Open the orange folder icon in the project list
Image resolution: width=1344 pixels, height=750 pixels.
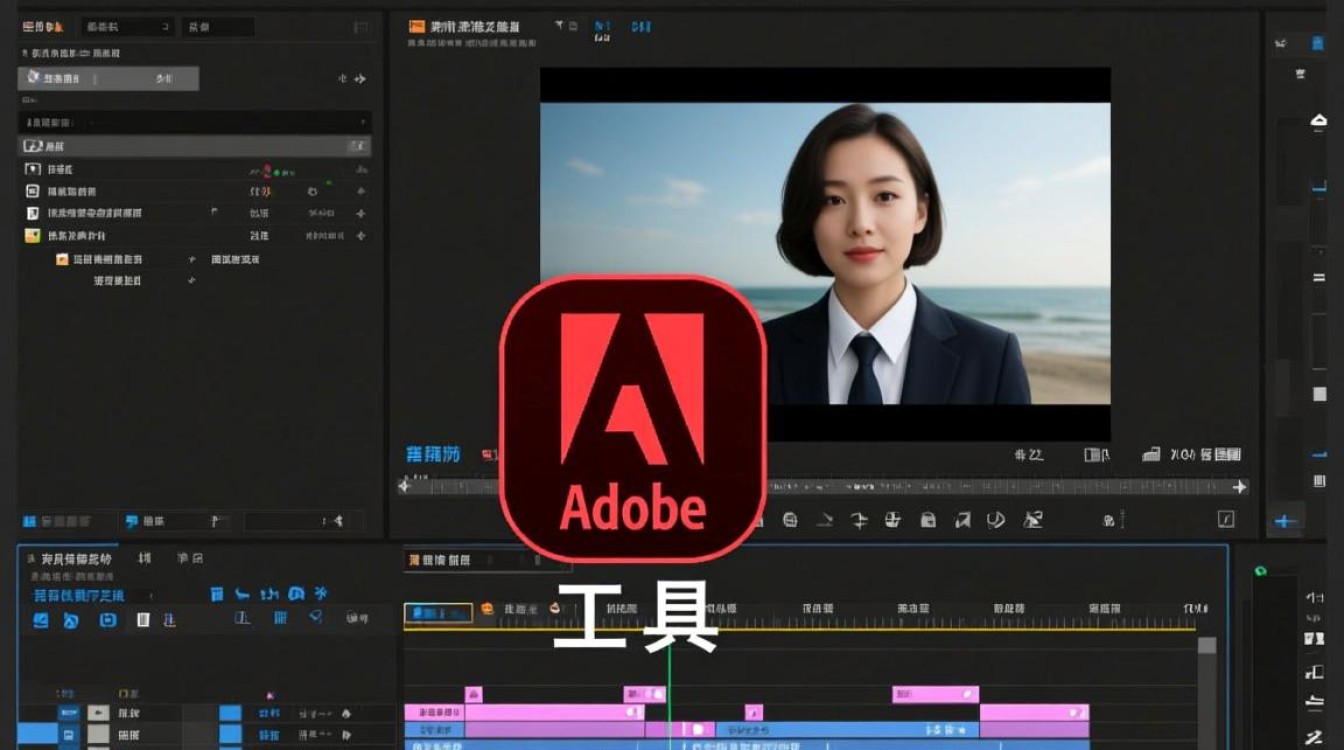tap(62, 259)
